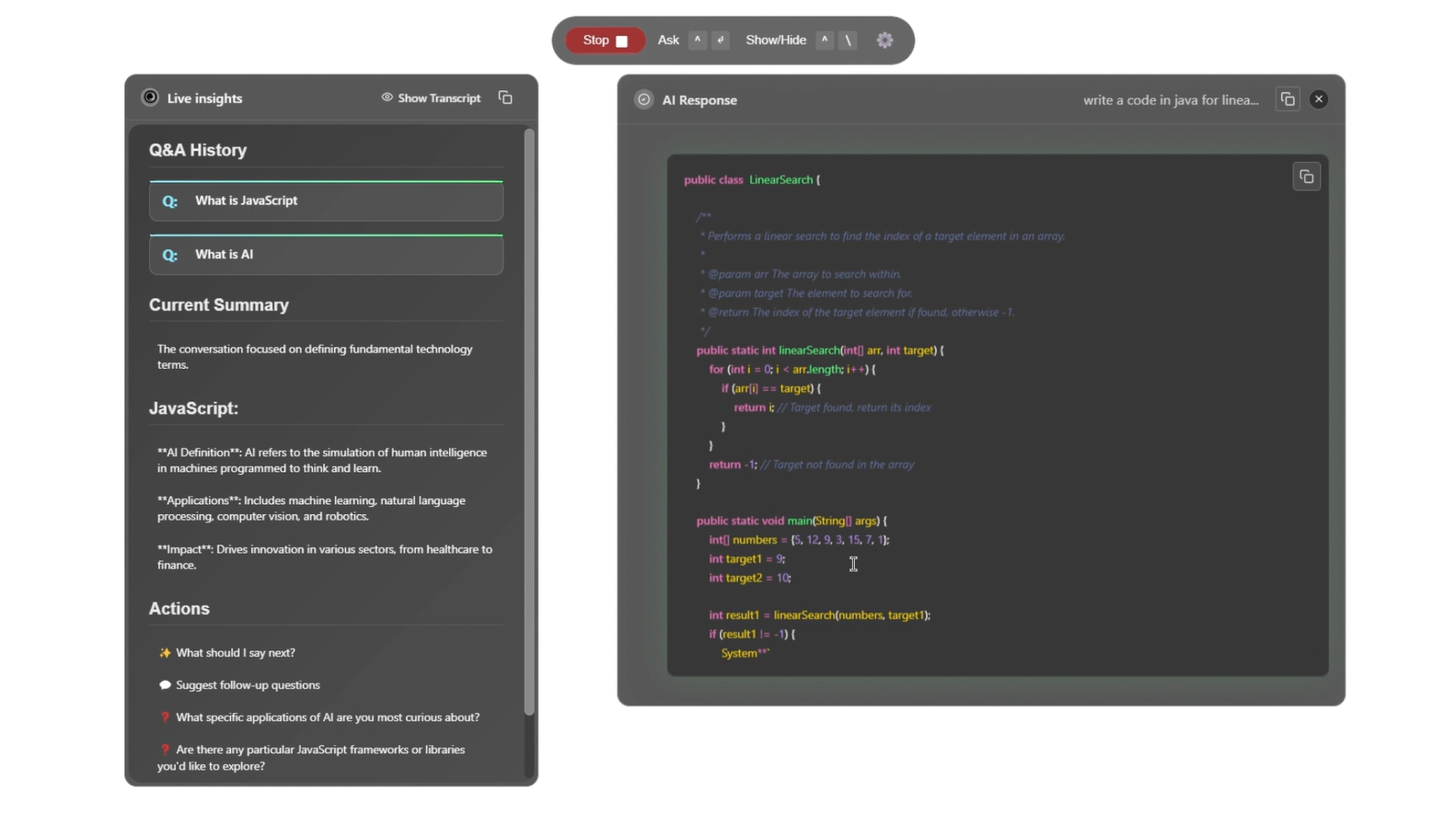Screen dimensions: 1456x815
Task: Click the Live insights circle icon
Action: [150, 98]
